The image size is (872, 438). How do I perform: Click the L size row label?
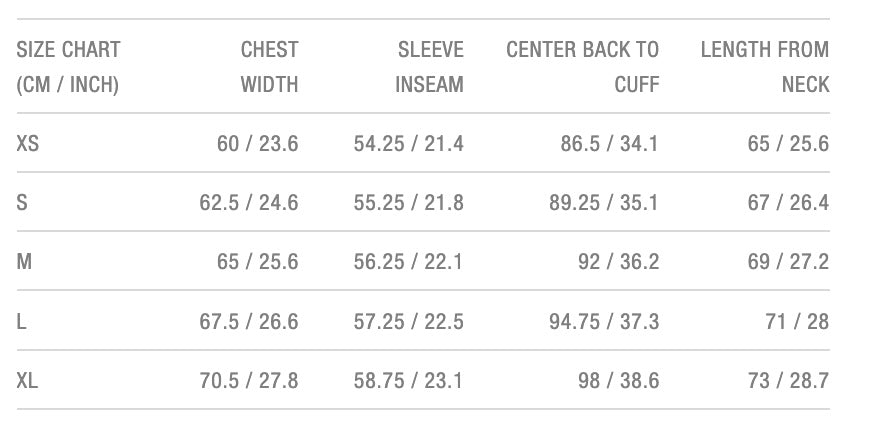(x=22, y=322)
